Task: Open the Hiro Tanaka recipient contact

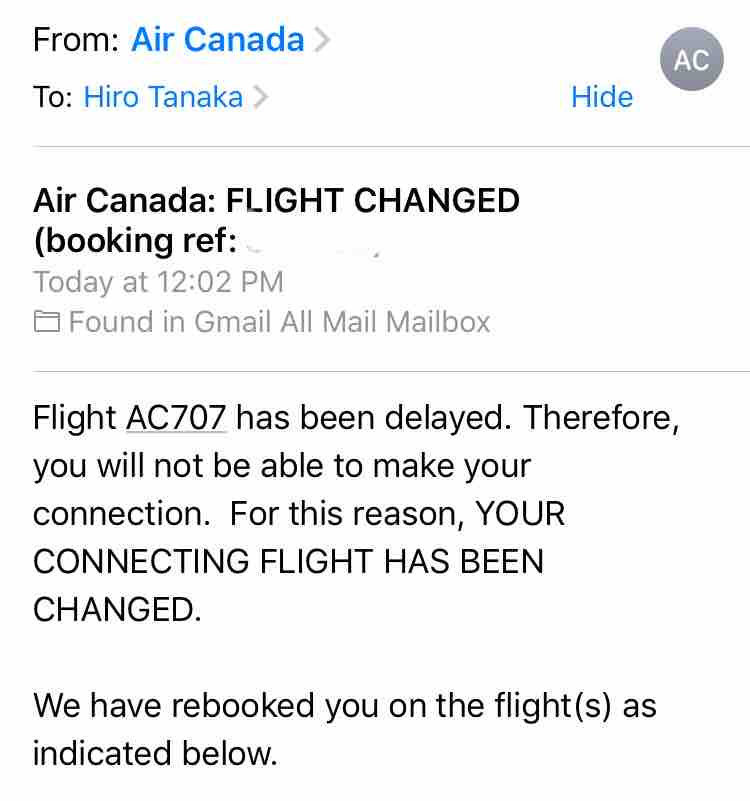Action: 163,97
